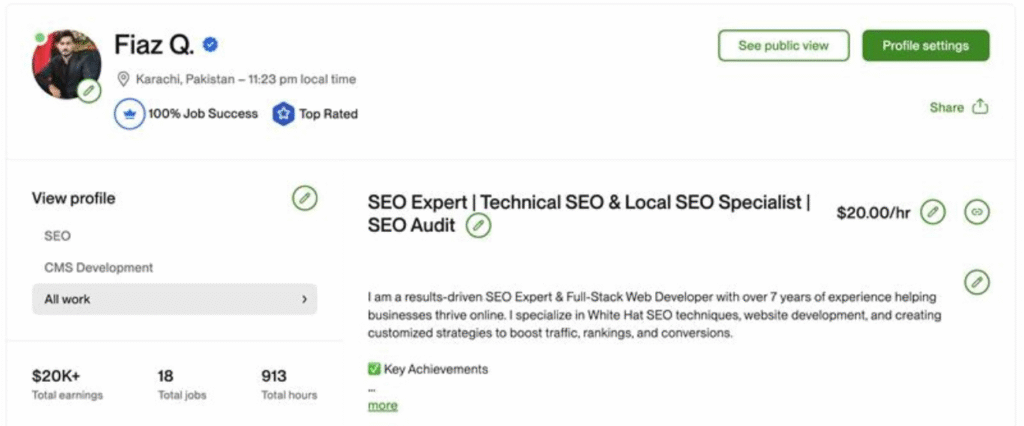Click the edit pencil on profile photo
The width and height of the screenshot is (1024, 426).
[x=89, y=91]
